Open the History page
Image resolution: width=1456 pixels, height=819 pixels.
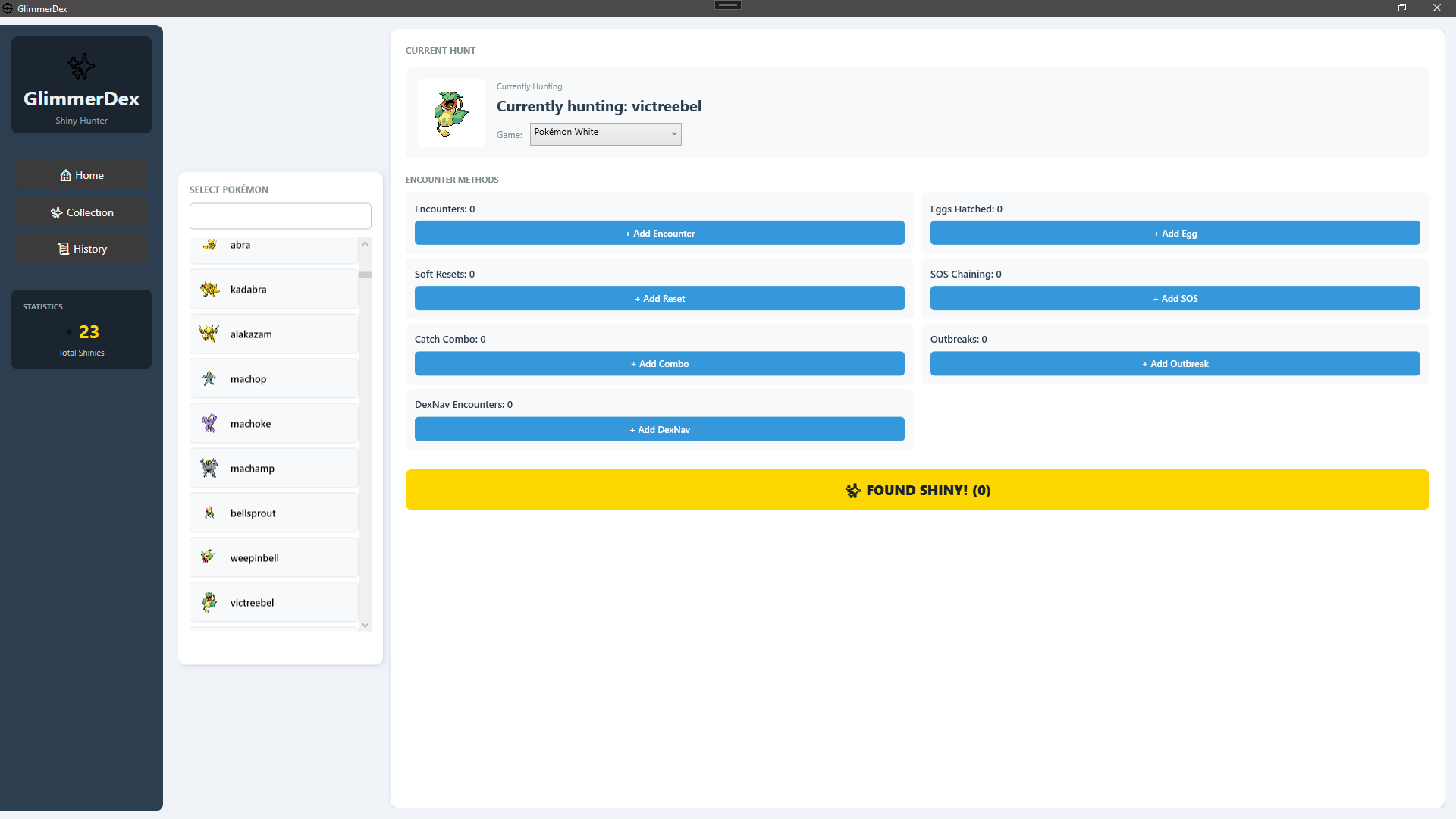pos(82,249)
